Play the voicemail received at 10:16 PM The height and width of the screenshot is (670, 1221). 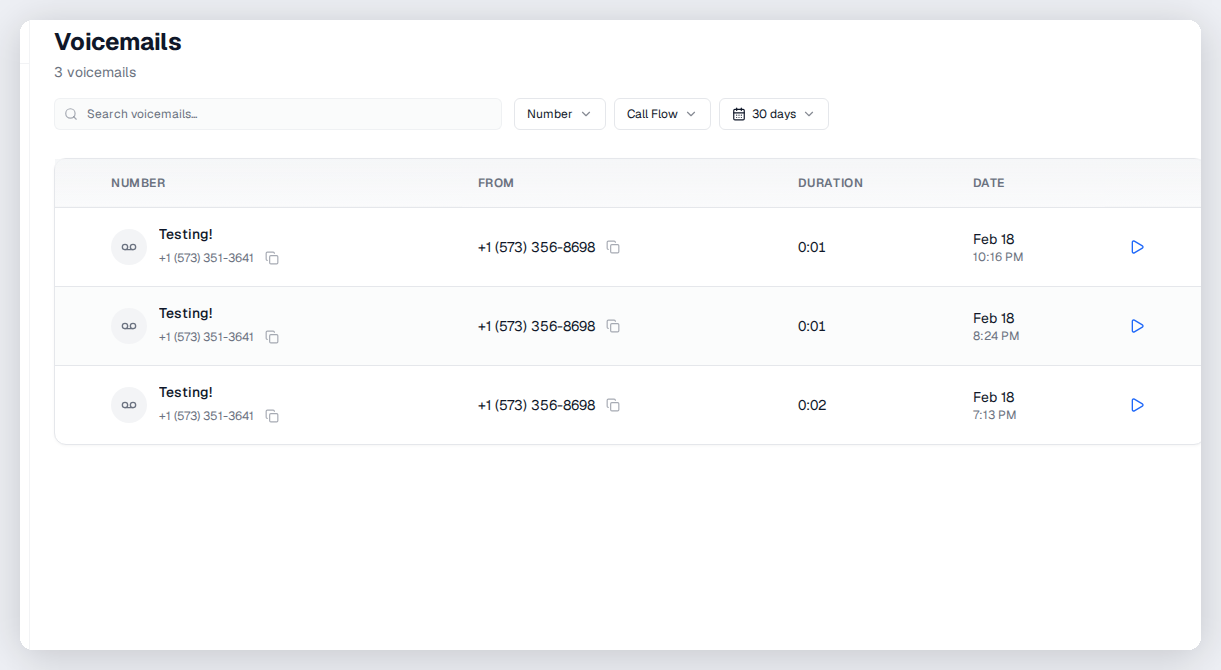(x=1136, y=247)
